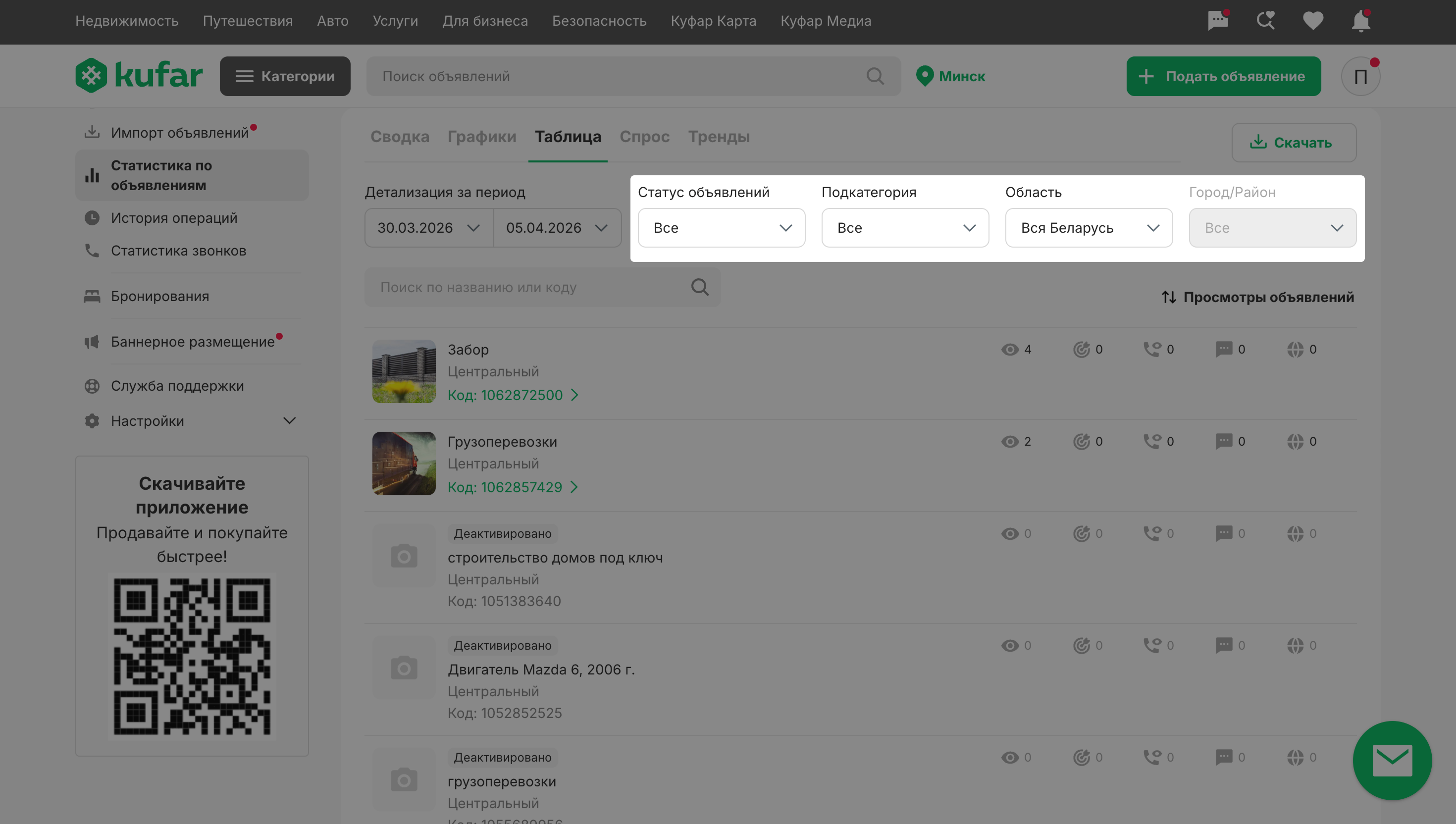This screenshot has height=824, width=1456.
Task: Open Статистика звонков in sidebar
Action: [192, 251]
